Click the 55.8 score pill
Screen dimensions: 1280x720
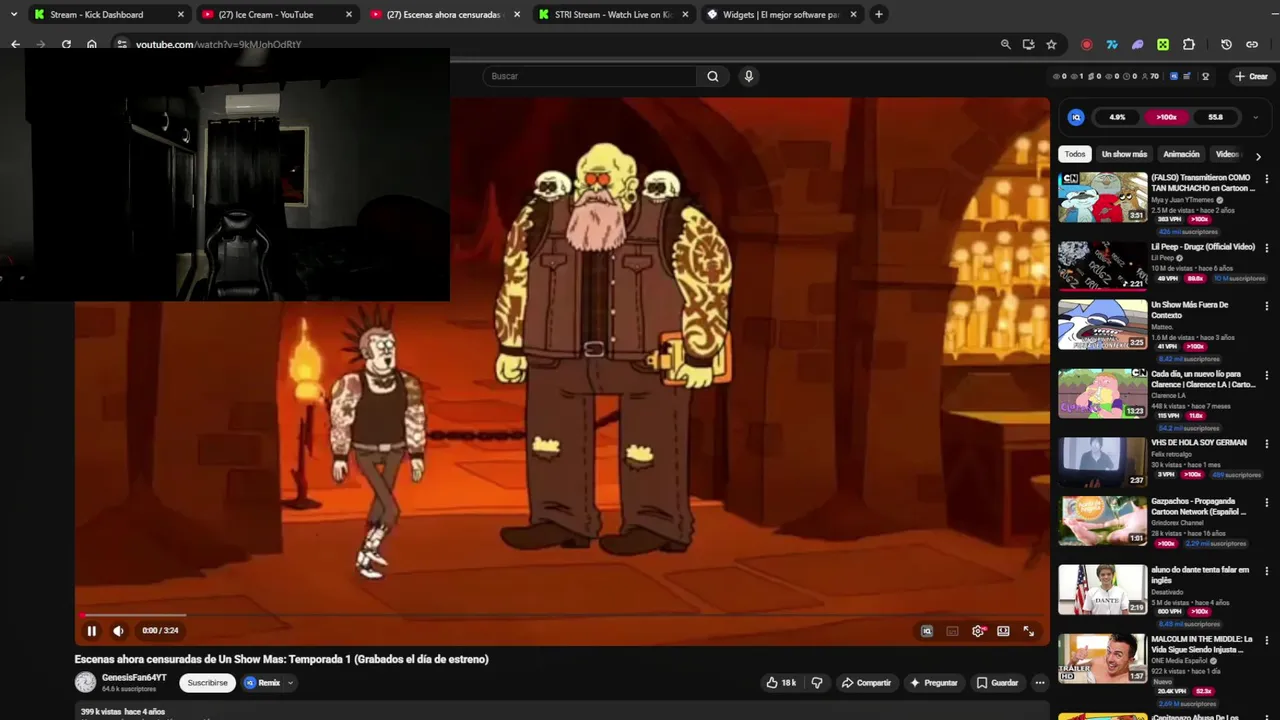click(1215, 117)
